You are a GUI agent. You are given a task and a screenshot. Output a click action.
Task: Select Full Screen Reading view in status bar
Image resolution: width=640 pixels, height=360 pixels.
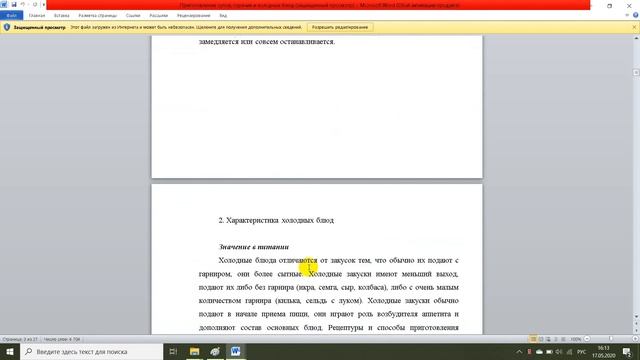[x=541, y=339]
